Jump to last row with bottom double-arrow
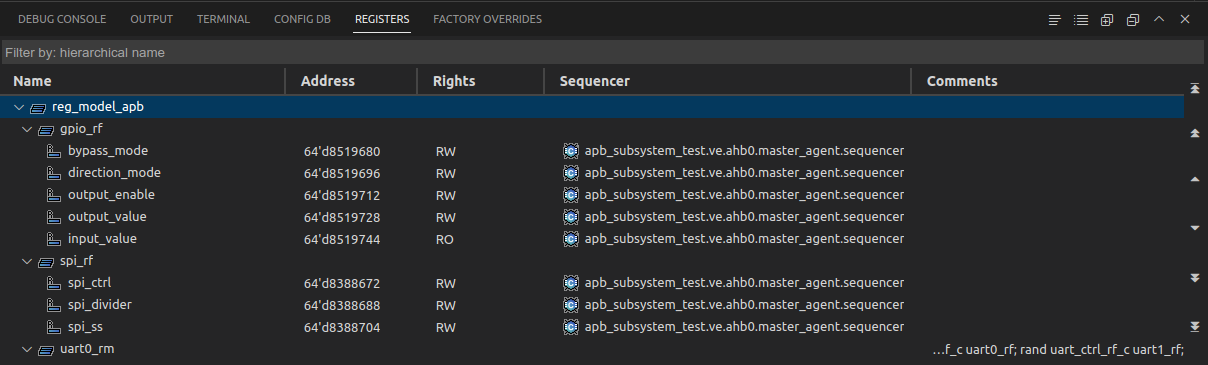This screenshot has height=365, width=1208. pyautogui.click(x=1194, y=326)
